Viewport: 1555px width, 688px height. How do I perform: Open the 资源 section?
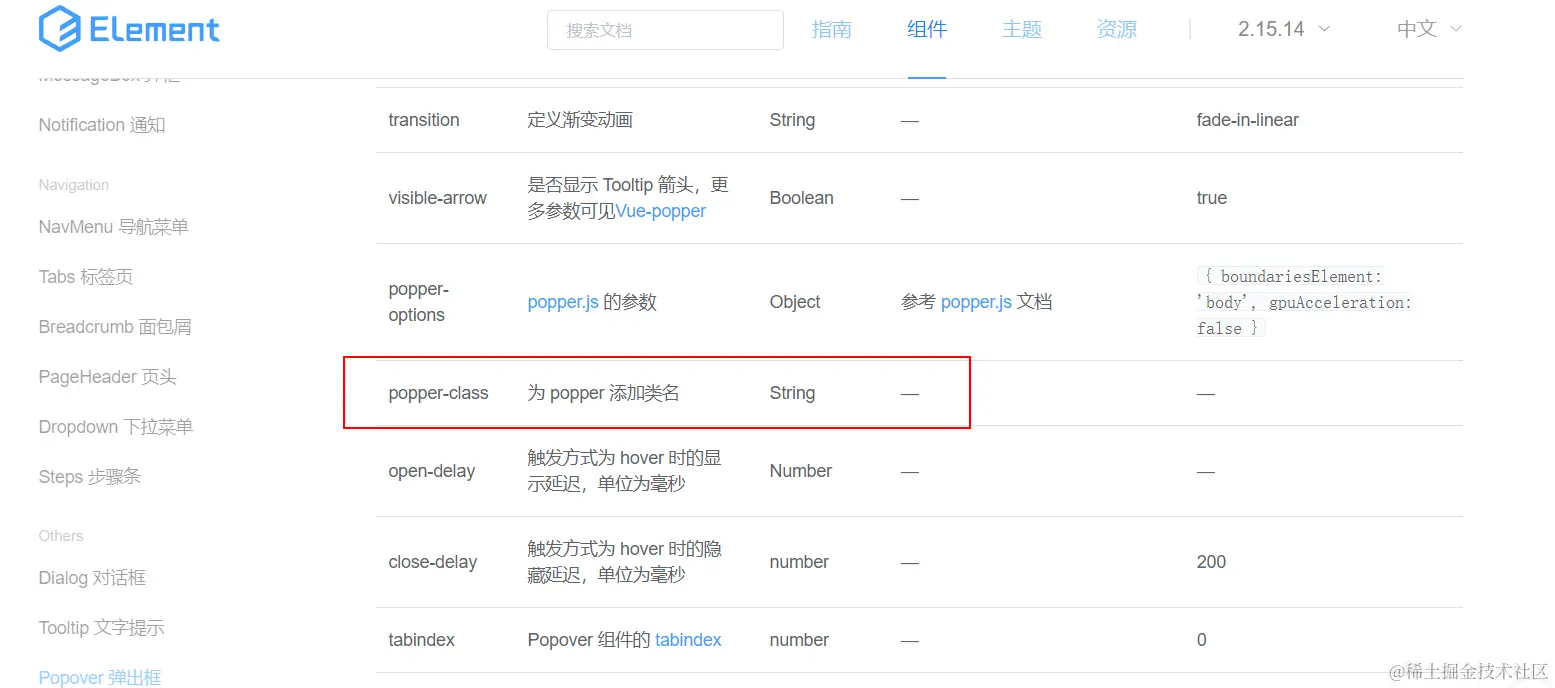tap(1115, 29)
